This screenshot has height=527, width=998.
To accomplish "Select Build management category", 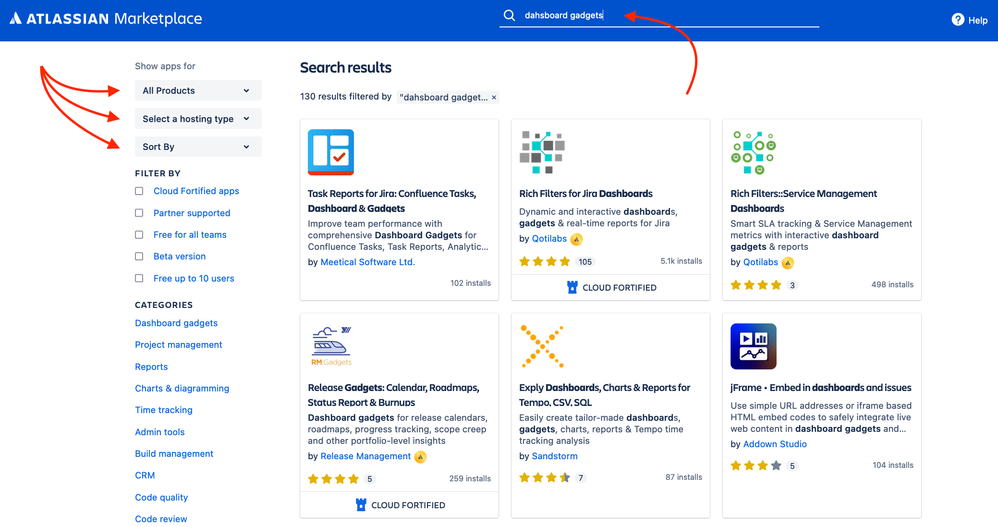I will point(174,453).
